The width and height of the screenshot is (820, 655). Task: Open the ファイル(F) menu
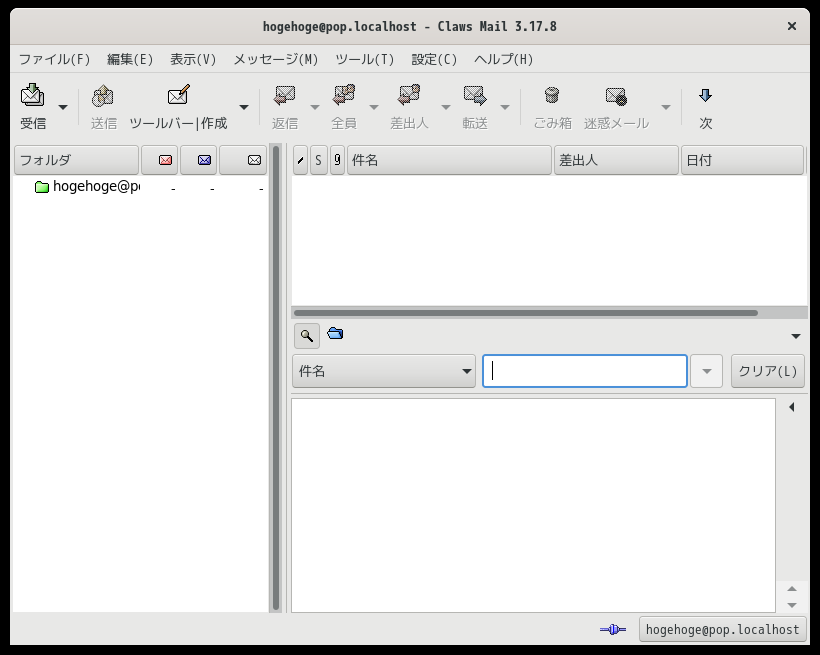tap(54, 59)
